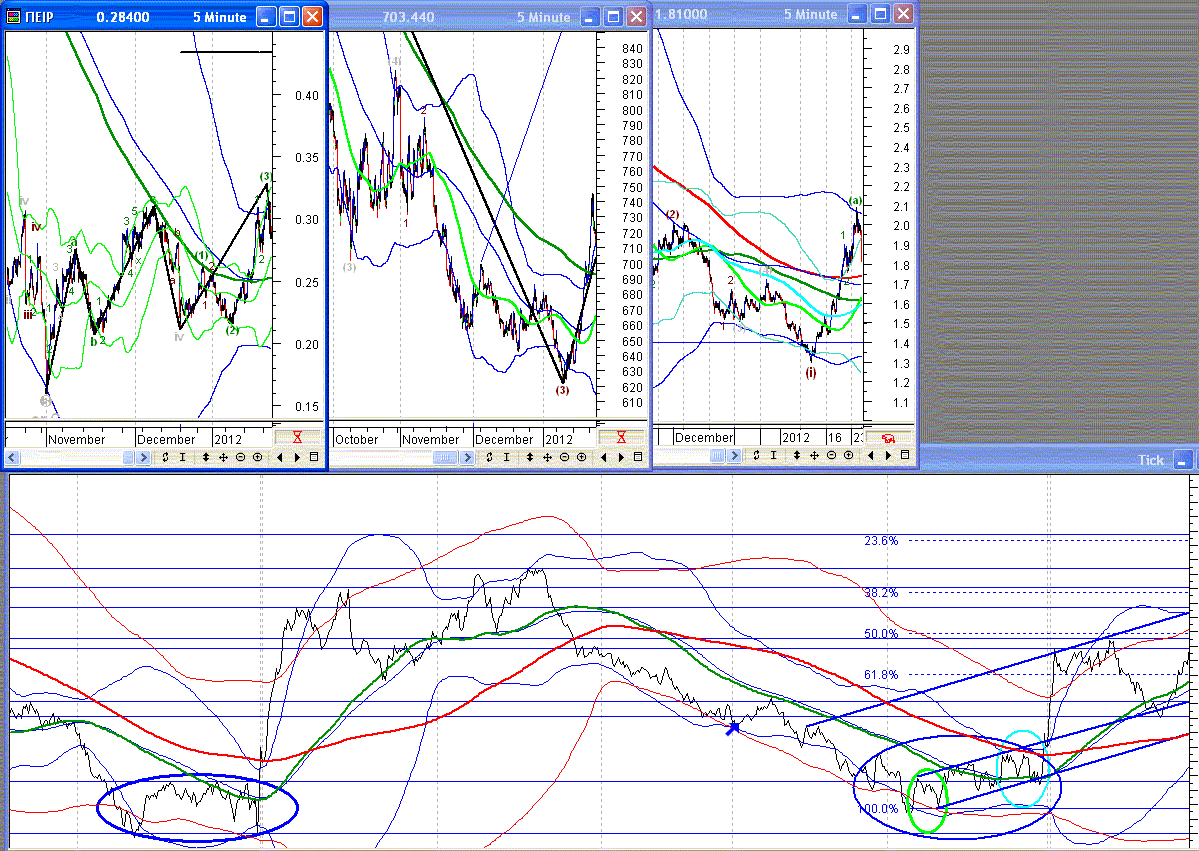Image resolution: width=1199 pixels, height=851 pixels.
Task: Click 61.8% Fibonacci label in Tick chart
Action: point(881,674)
